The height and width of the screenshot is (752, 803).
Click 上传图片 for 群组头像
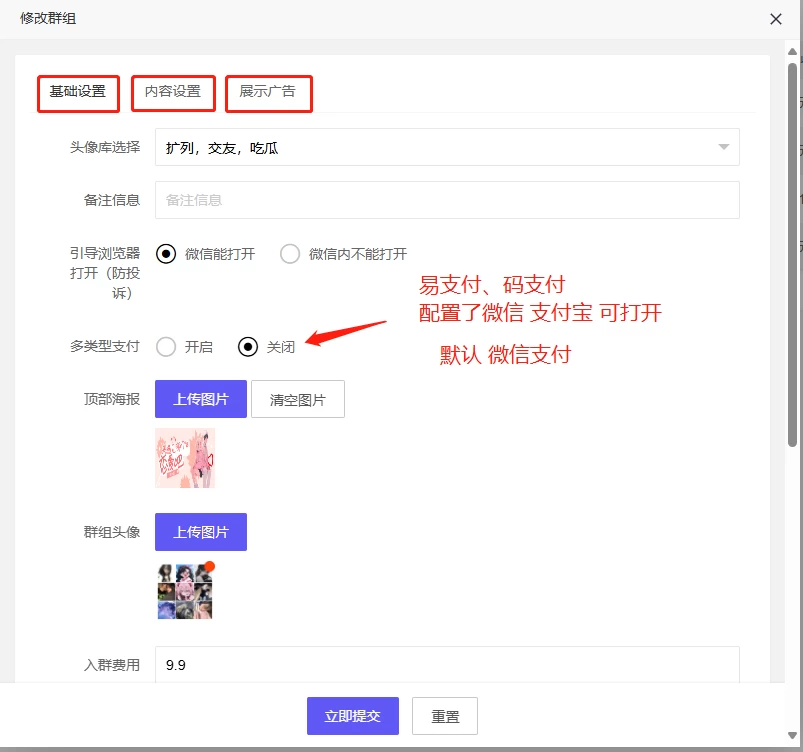(201, 532)
